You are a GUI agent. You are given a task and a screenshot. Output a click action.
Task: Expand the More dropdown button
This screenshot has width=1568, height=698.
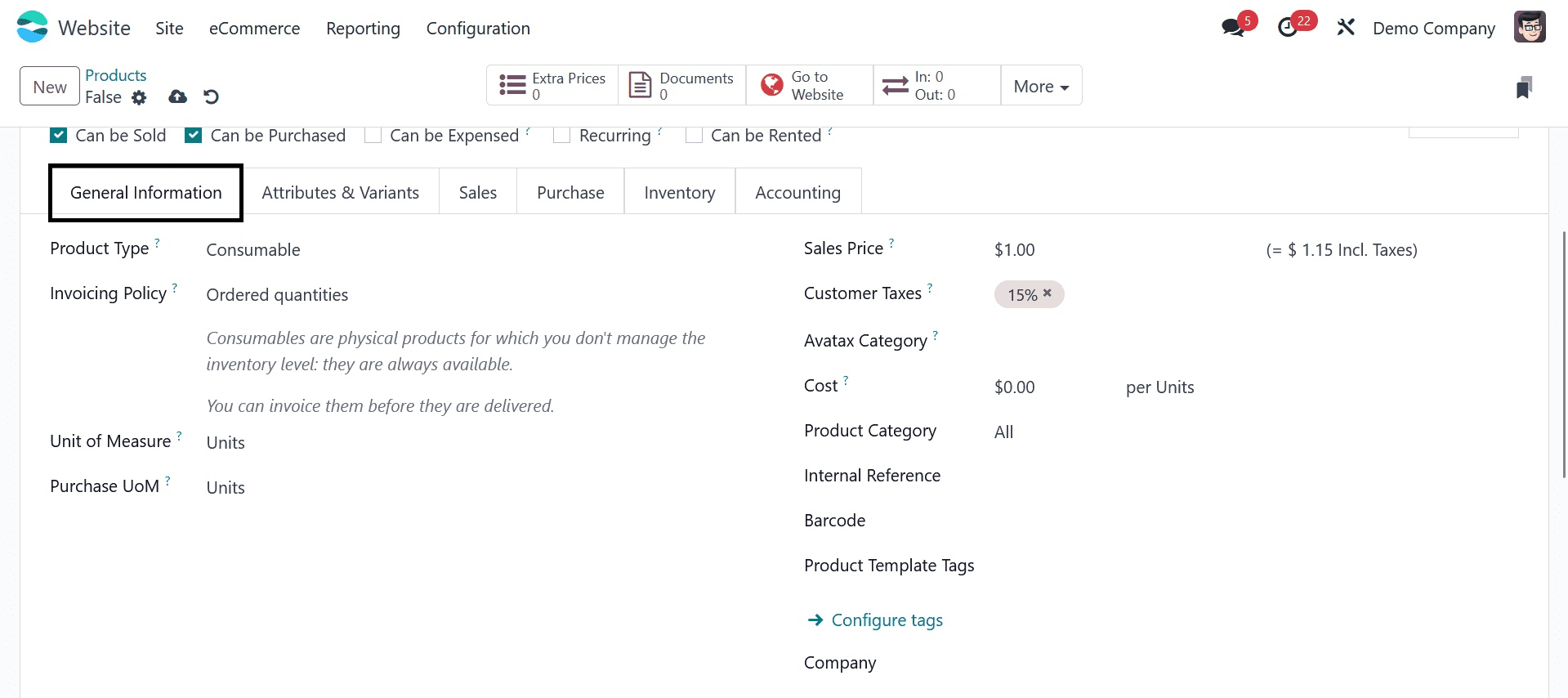(1041, 86)
